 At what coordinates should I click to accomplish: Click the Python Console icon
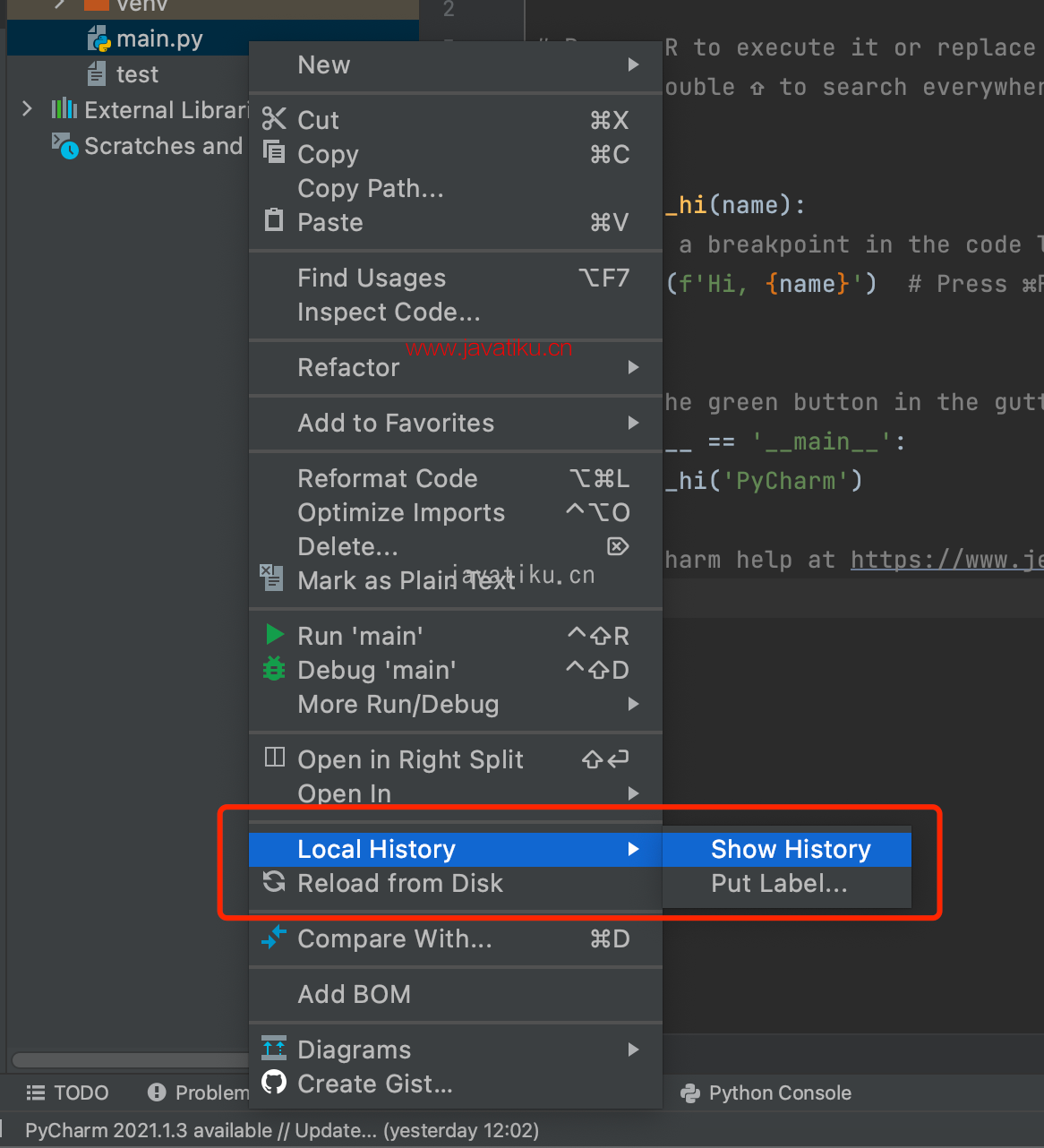pyautogui.click(x=690, y=1092)
